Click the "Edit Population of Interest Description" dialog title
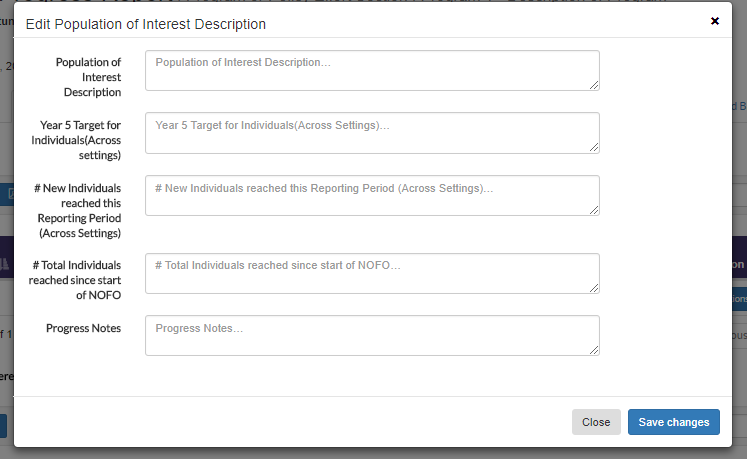Viewport: 747px width, 459px height. pos(145,23)
